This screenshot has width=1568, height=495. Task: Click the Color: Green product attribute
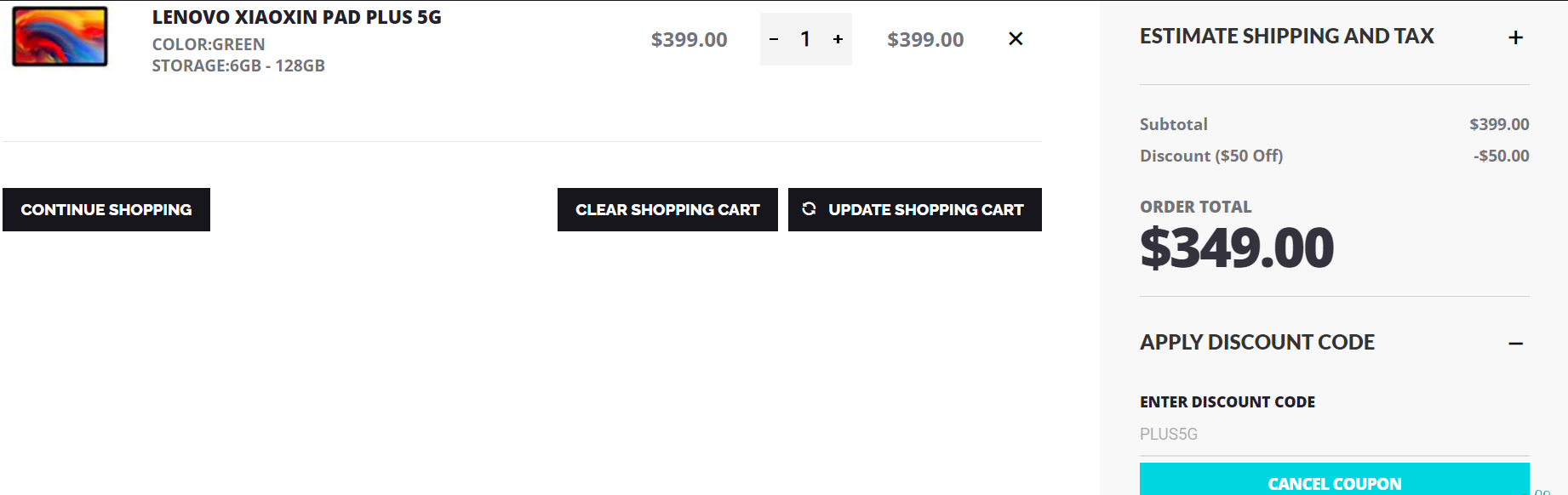pyautogui.click(x=209, y=44)
